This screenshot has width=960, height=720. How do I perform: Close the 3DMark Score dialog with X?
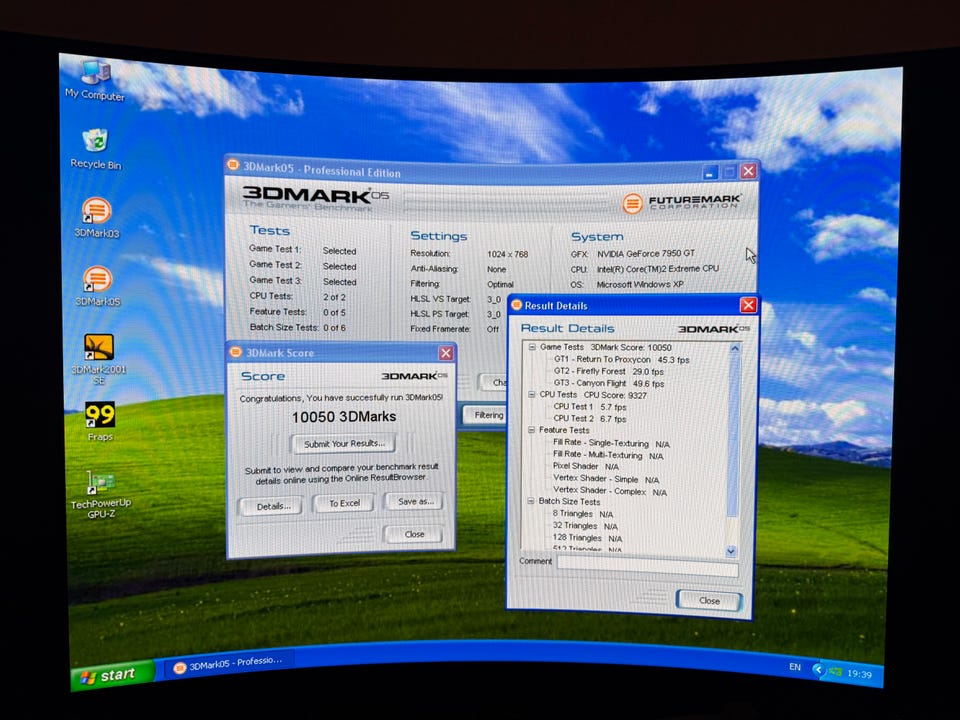[x=446, y=353]
